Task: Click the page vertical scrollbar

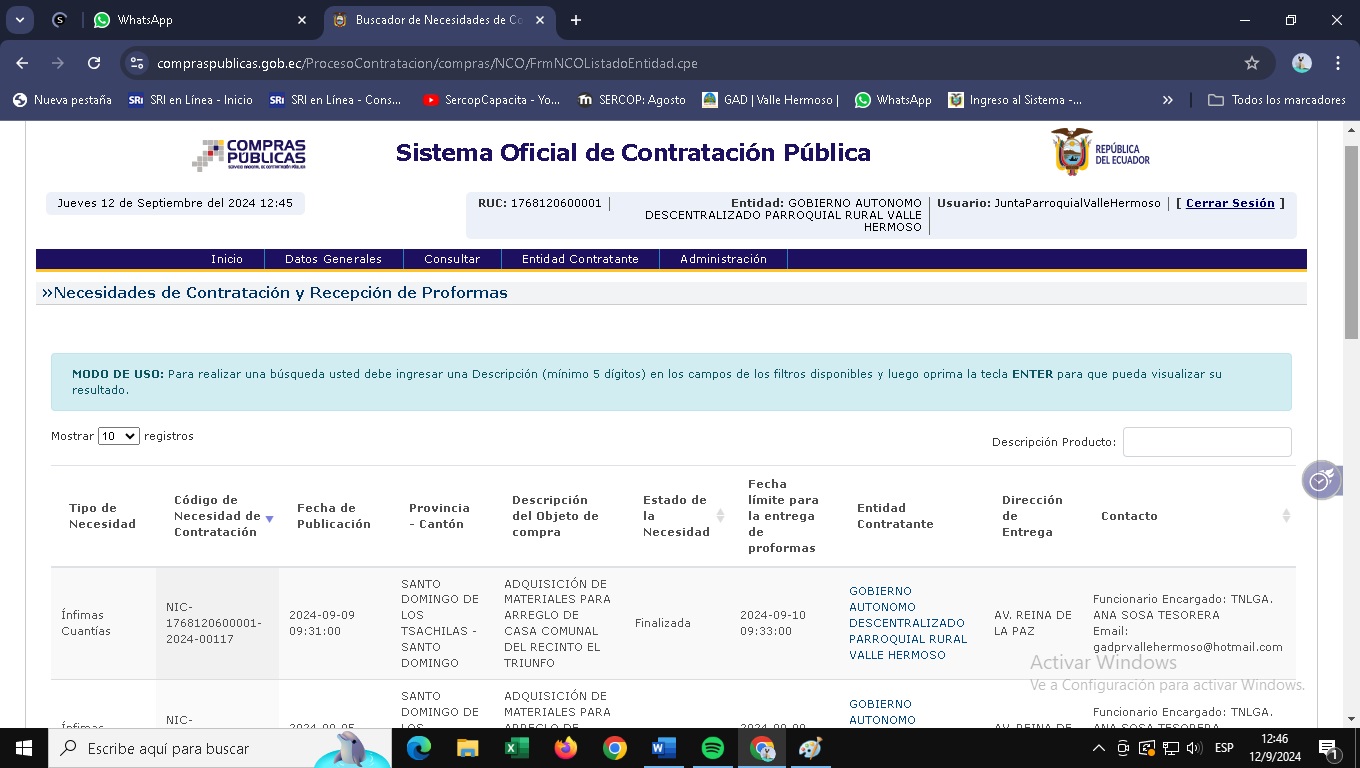Action: 1351,240
